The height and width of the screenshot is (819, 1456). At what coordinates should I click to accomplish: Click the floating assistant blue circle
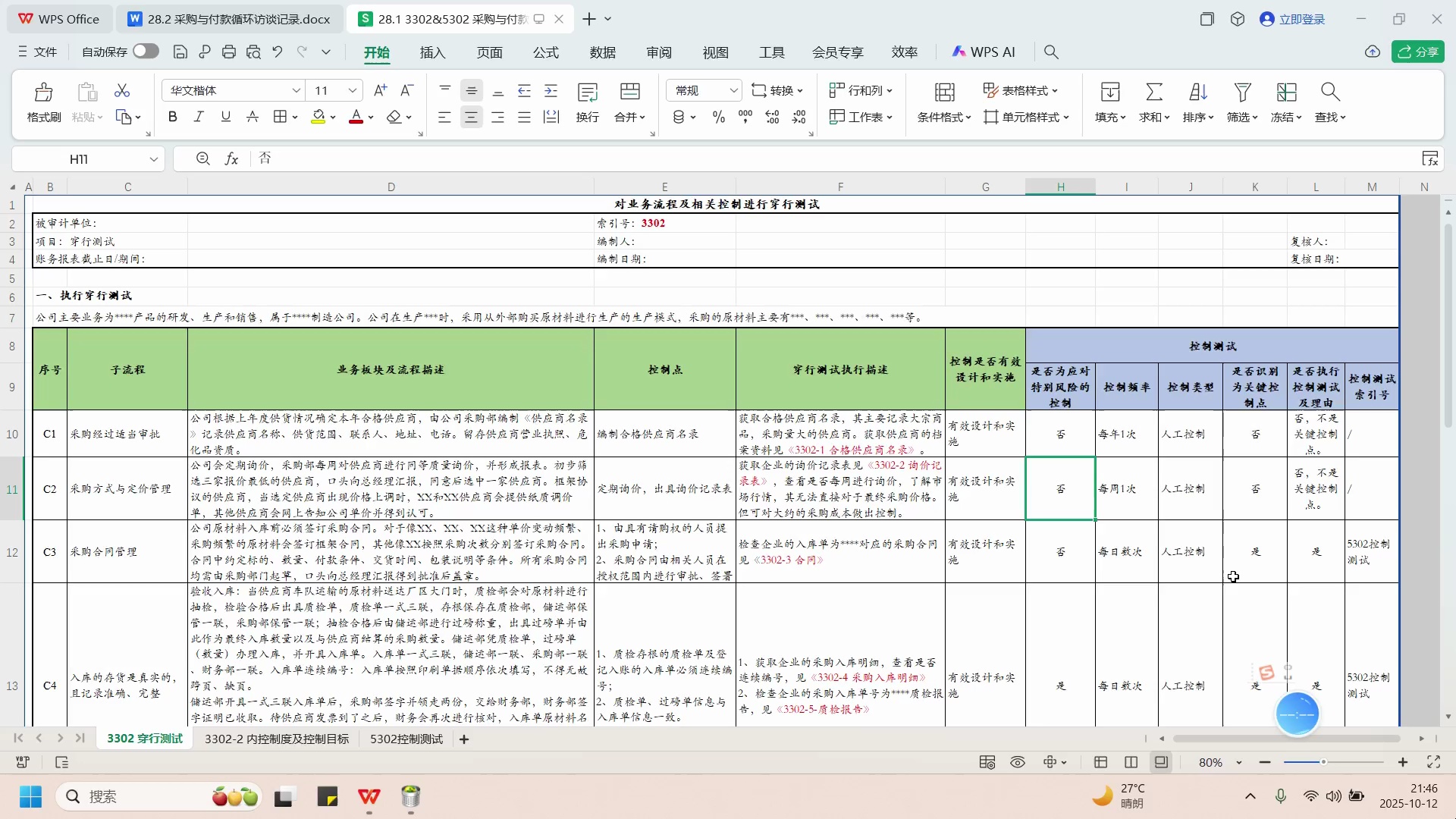click(1298, 714)
